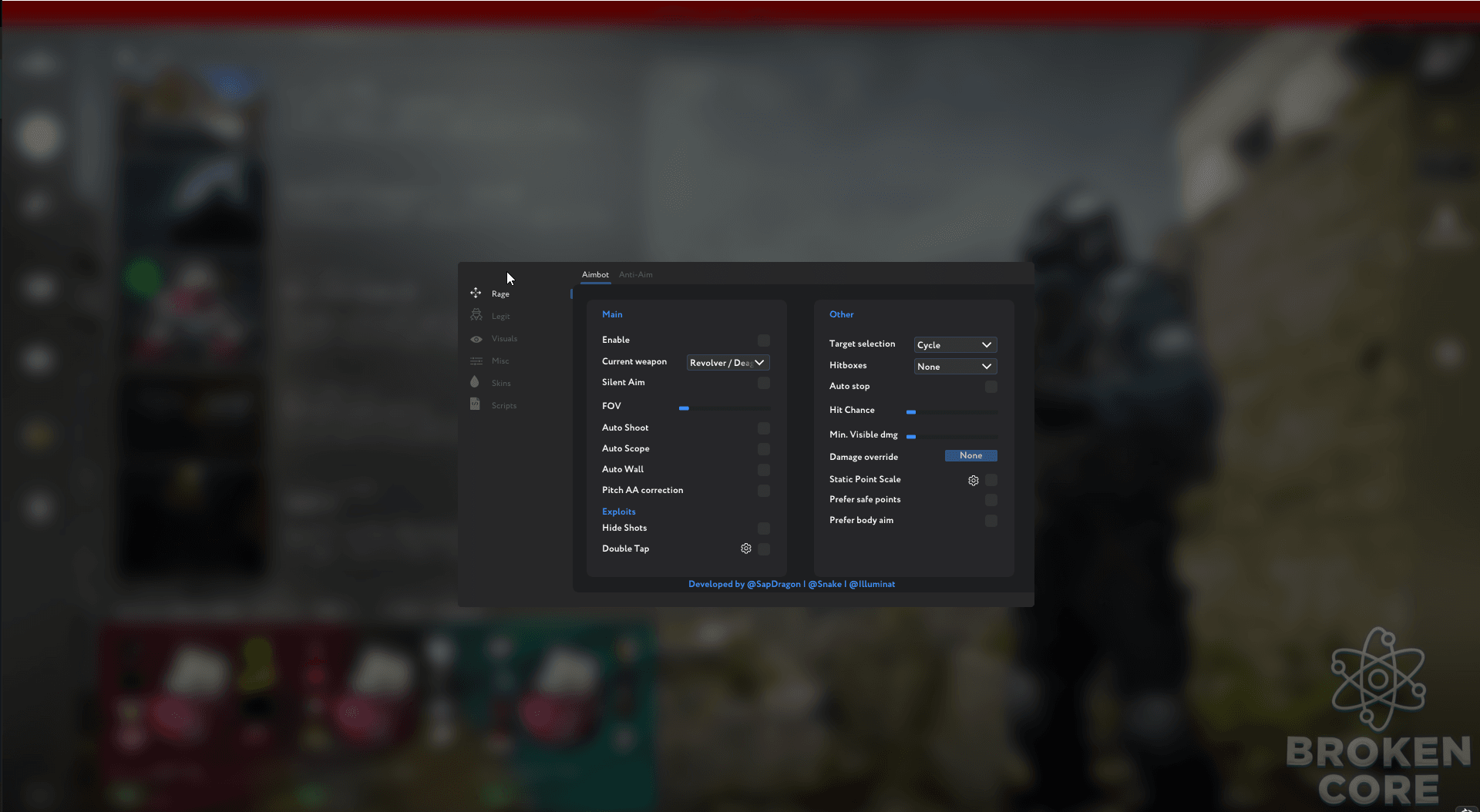
Task: Expand the Target selection Cycle dropdown
Action: tap(955, 344)
